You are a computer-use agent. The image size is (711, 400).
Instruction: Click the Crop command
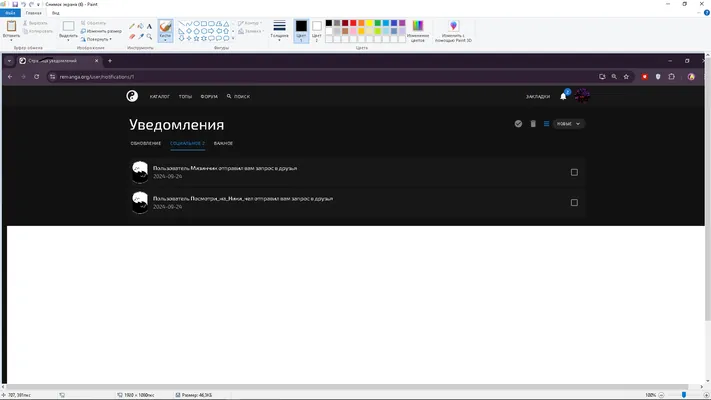(x=93, y=23)
